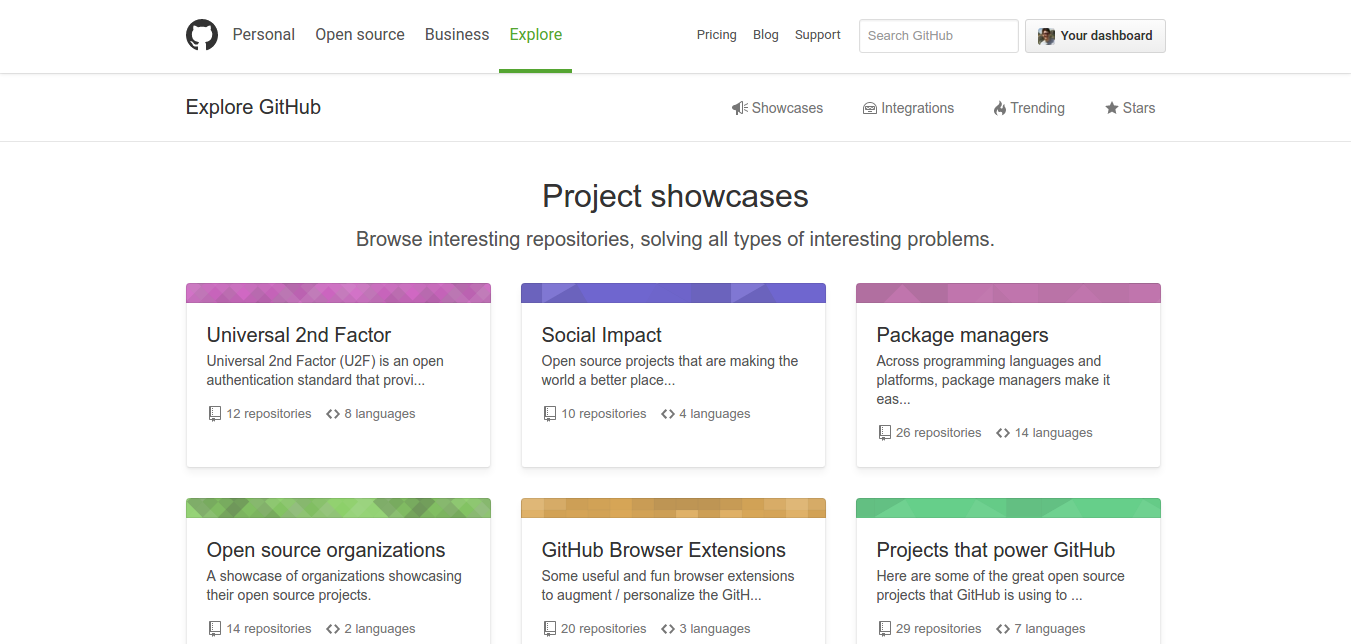
Task: Visit the Blog link
Action: pos(766,35)
